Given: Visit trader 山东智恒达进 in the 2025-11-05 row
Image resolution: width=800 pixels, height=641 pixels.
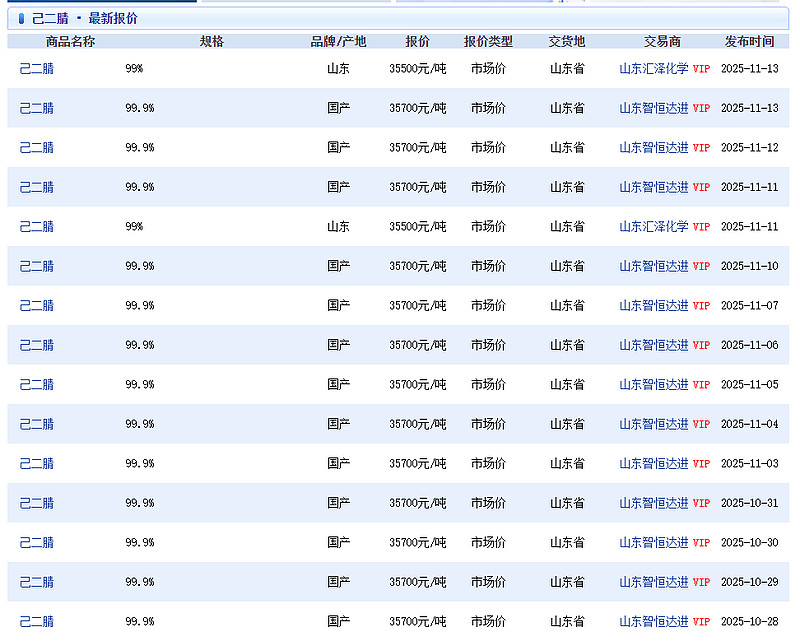Looking at the screenshot, I should (x=654, y=384).
